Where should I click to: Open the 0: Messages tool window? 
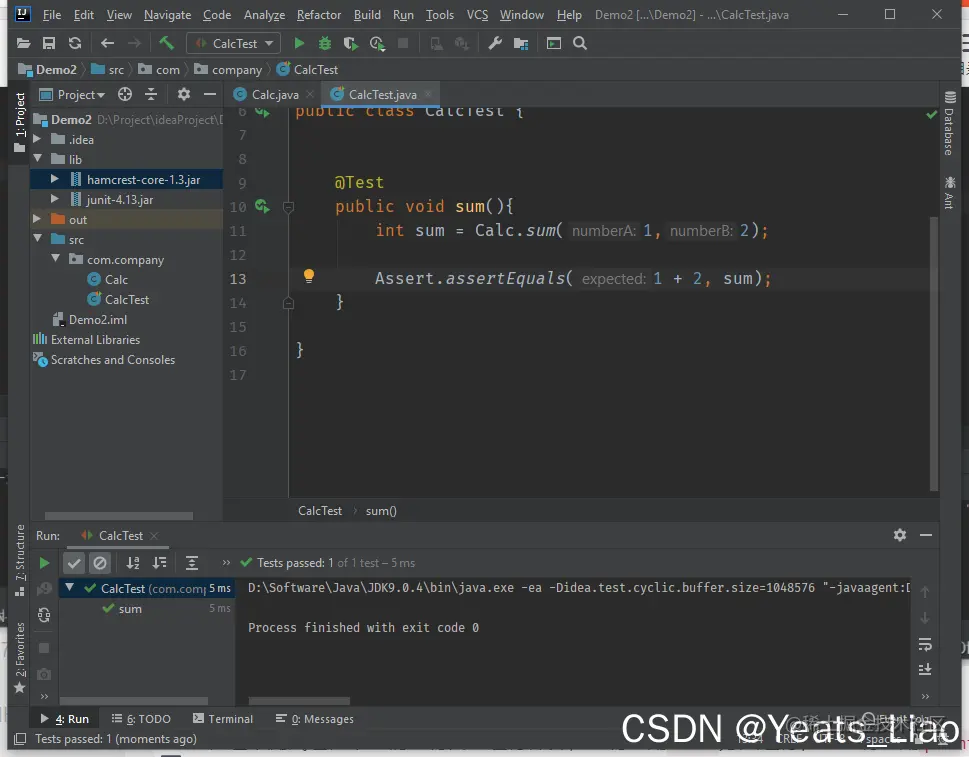[315, 719]
